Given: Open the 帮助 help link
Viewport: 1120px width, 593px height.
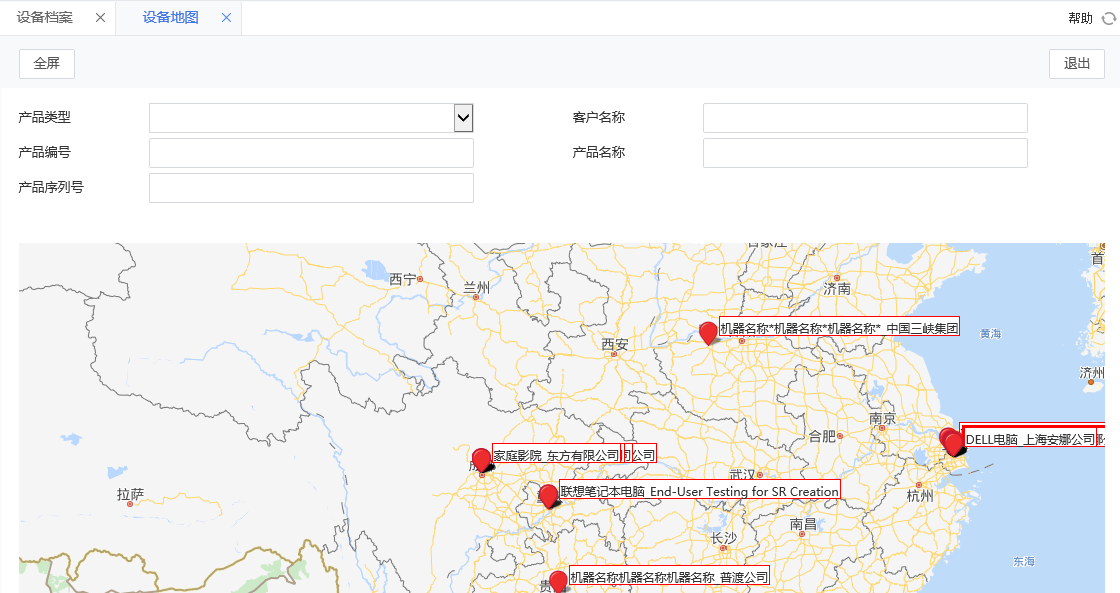Looking at the screenshot, I should point(1081,18).
